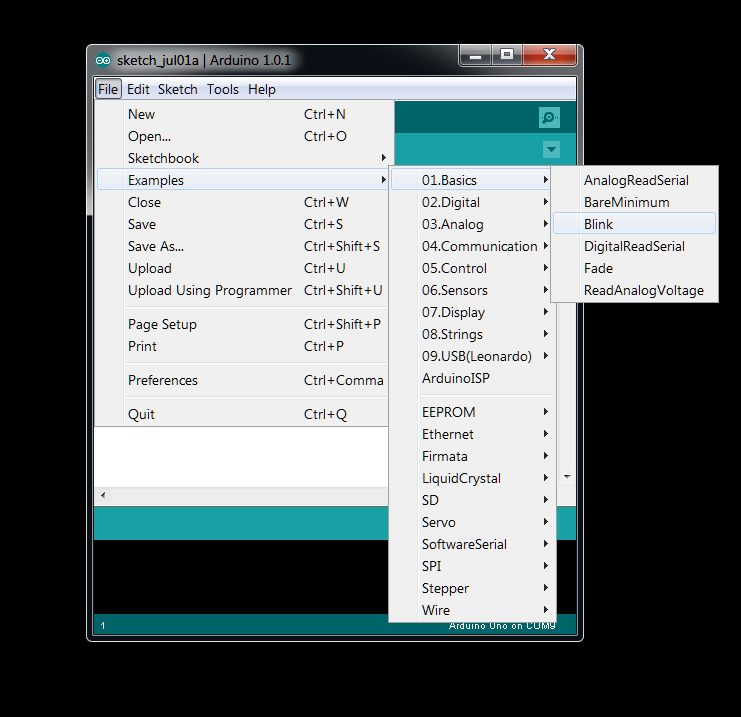Open the ArduinoISP example
Screen dimensions: 741x717
coord(473,378)
